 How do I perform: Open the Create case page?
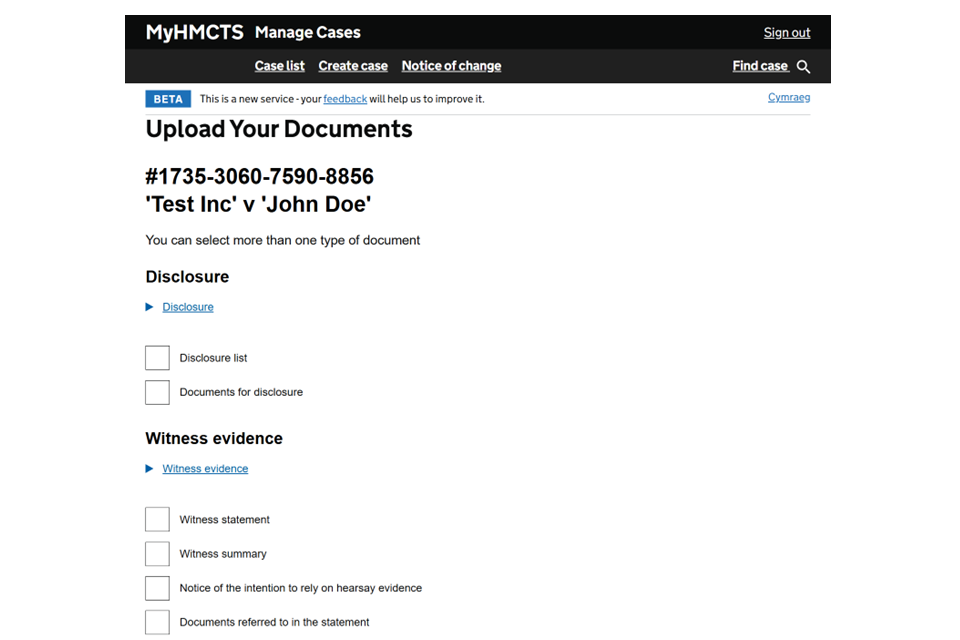click(x=353, y=66)
